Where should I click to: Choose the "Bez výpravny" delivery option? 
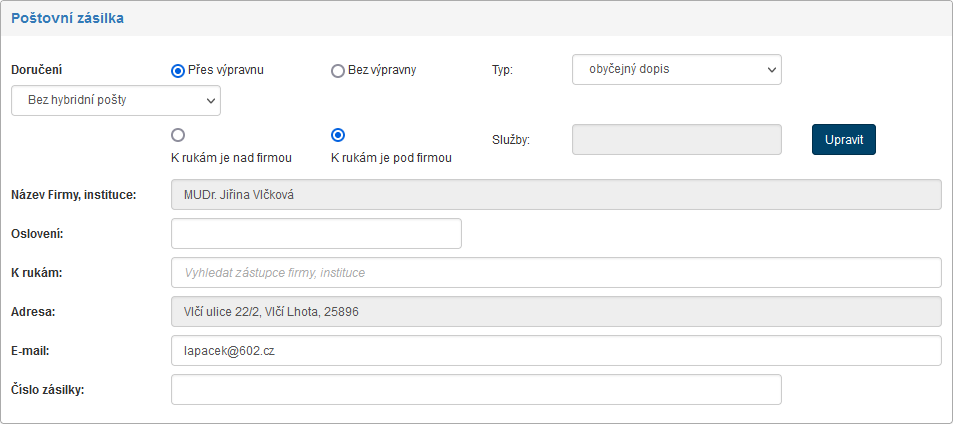338,70
